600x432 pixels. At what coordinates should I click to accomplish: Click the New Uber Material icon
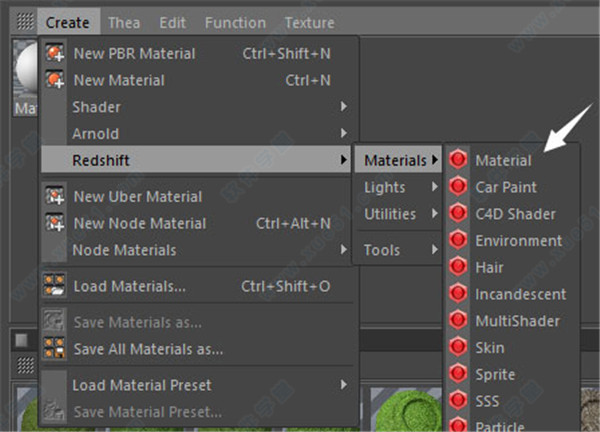click(x=55, y=197)
